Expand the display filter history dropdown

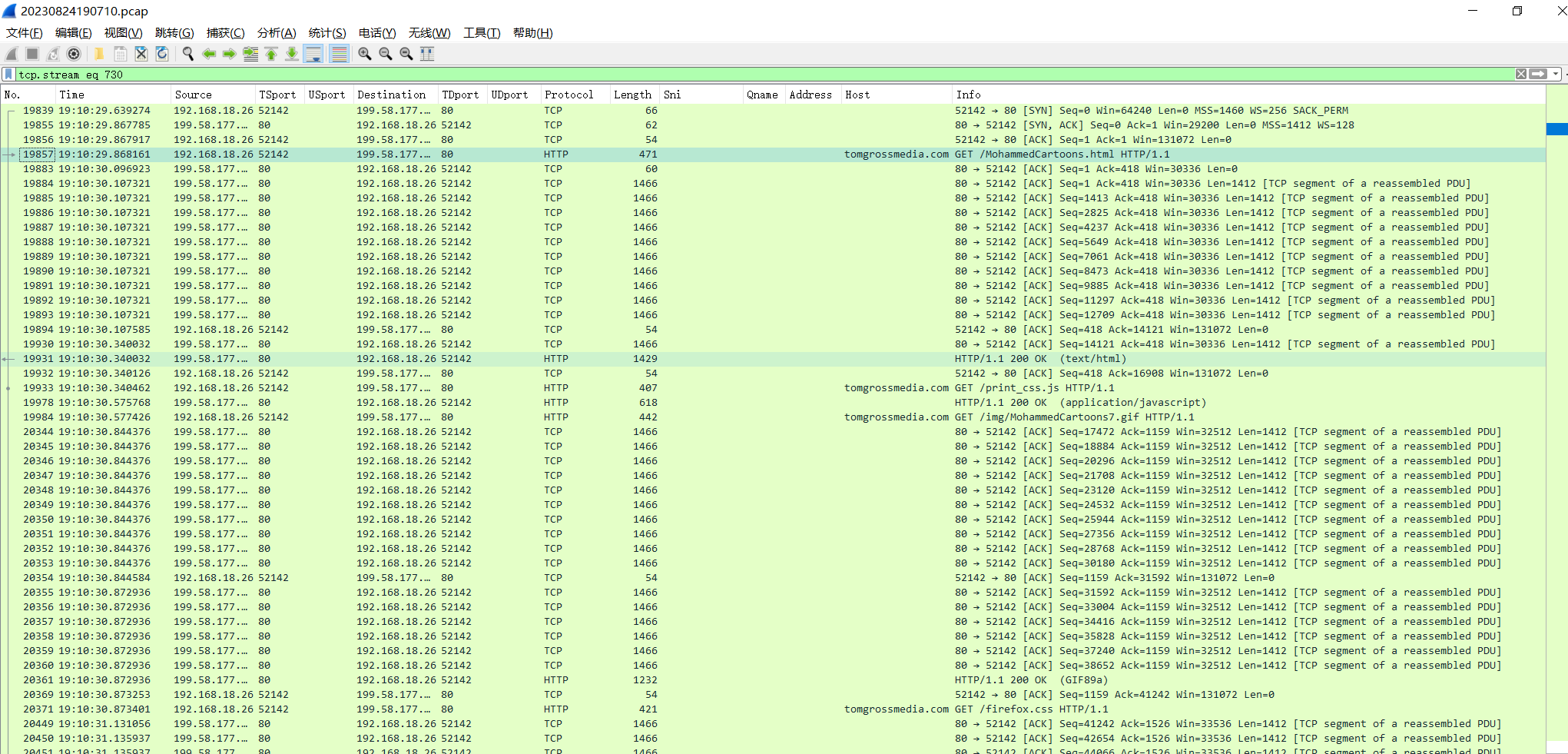(x=1556, y=75)
